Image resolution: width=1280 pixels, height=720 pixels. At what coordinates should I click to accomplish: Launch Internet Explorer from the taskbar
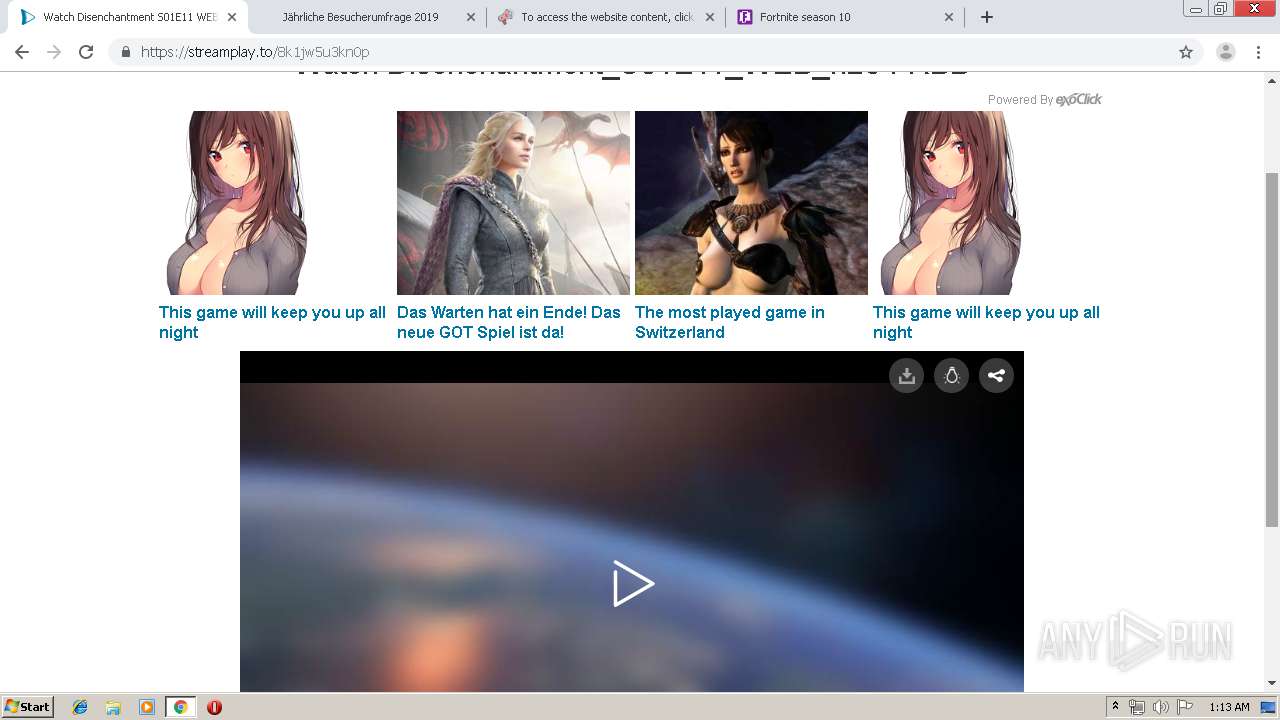(x=80, y=707)
